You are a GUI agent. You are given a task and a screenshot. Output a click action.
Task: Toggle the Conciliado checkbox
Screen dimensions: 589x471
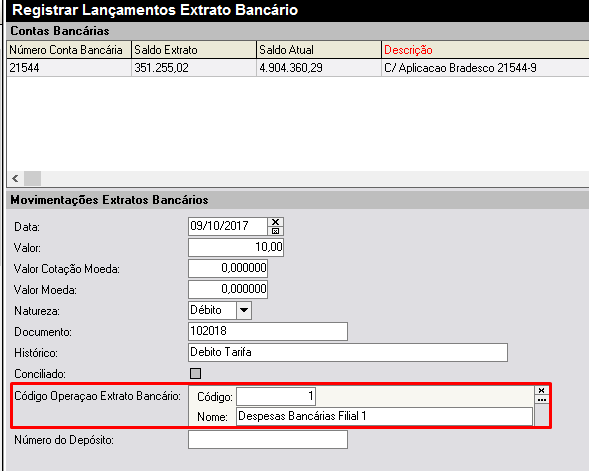click(195, 373)
